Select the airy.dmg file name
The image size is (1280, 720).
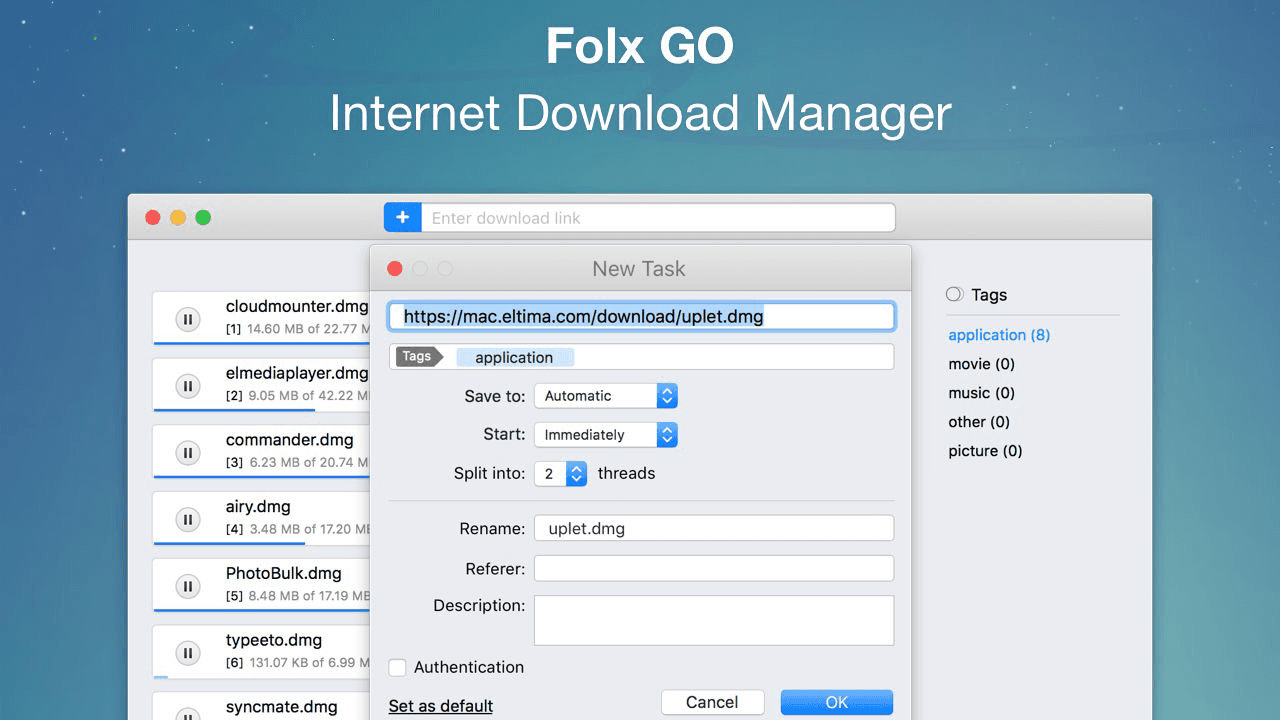click(258, 507)
